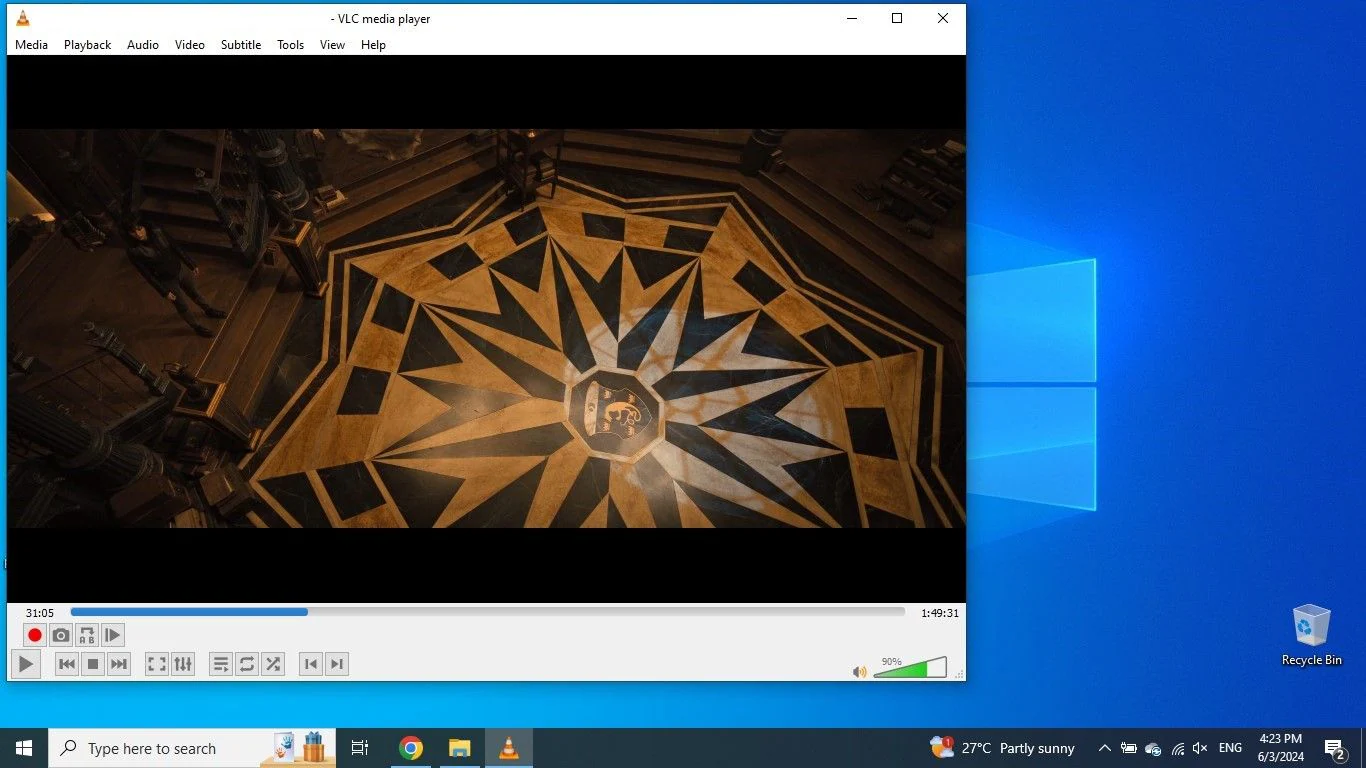Click the VLC cone icon in title bar
Screen dimensions: 1366x768
(23, 18)
